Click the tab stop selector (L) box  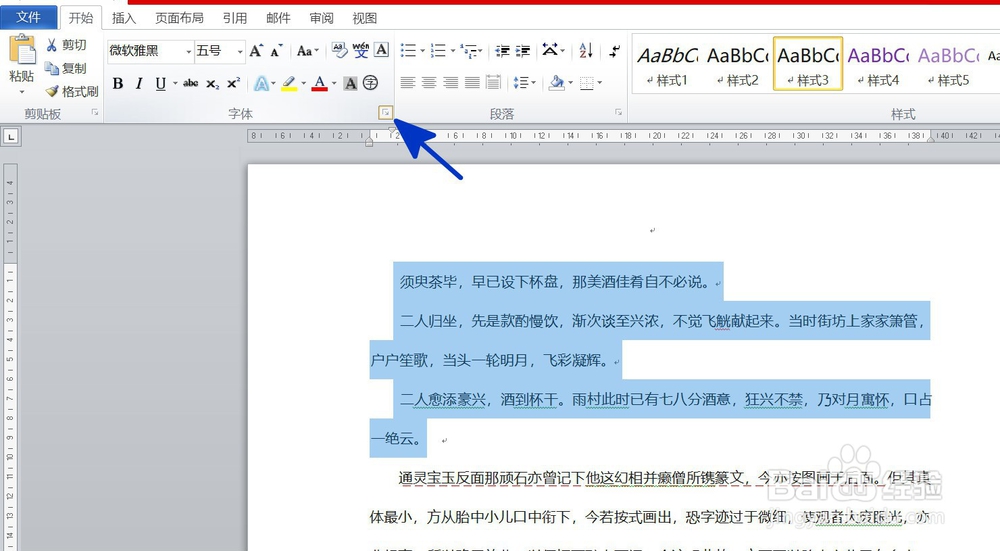pyautogui.click(x=11, y=136)
